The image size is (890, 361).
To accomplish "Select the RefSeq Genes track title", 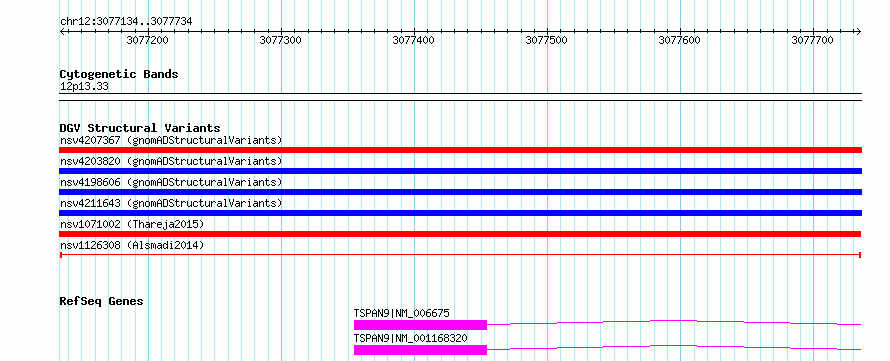I will pos(102,301).
